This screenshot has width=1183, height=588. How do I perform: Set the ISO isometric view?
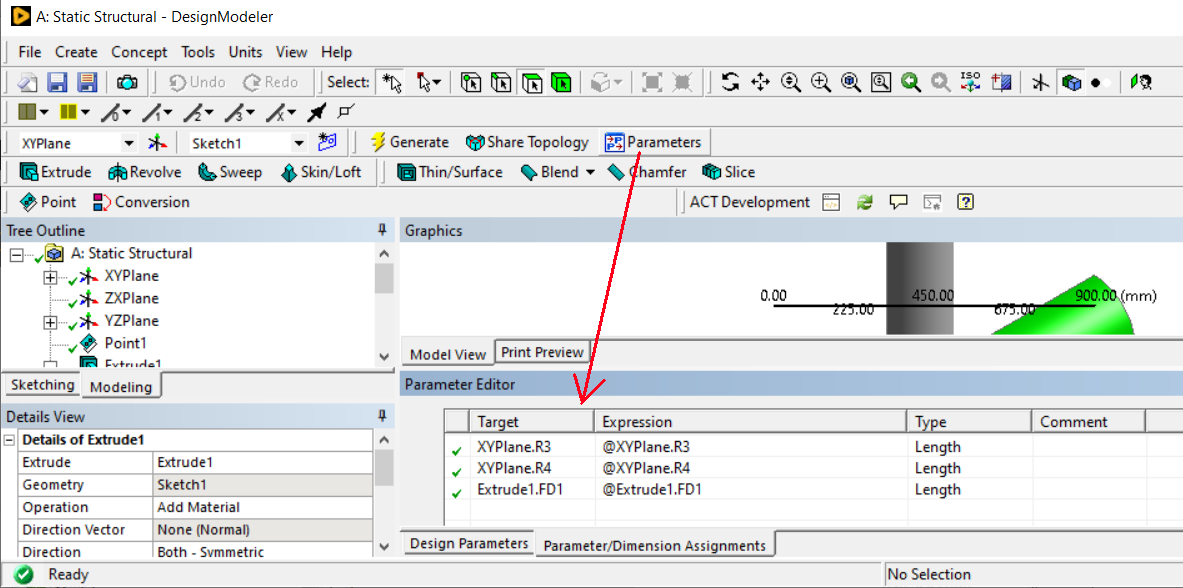[971, 82]
